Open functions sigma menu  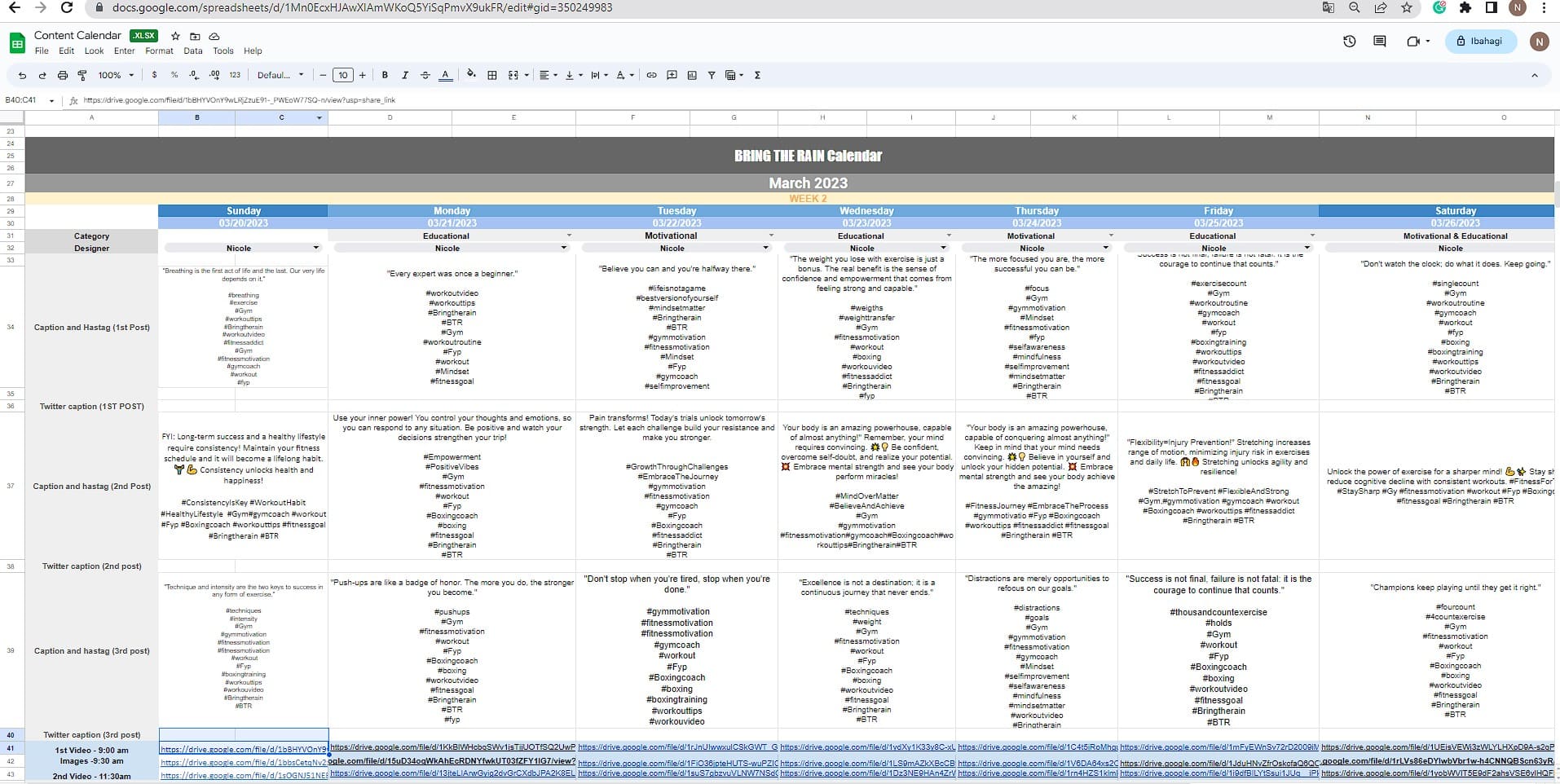click(x=757, y=75)
